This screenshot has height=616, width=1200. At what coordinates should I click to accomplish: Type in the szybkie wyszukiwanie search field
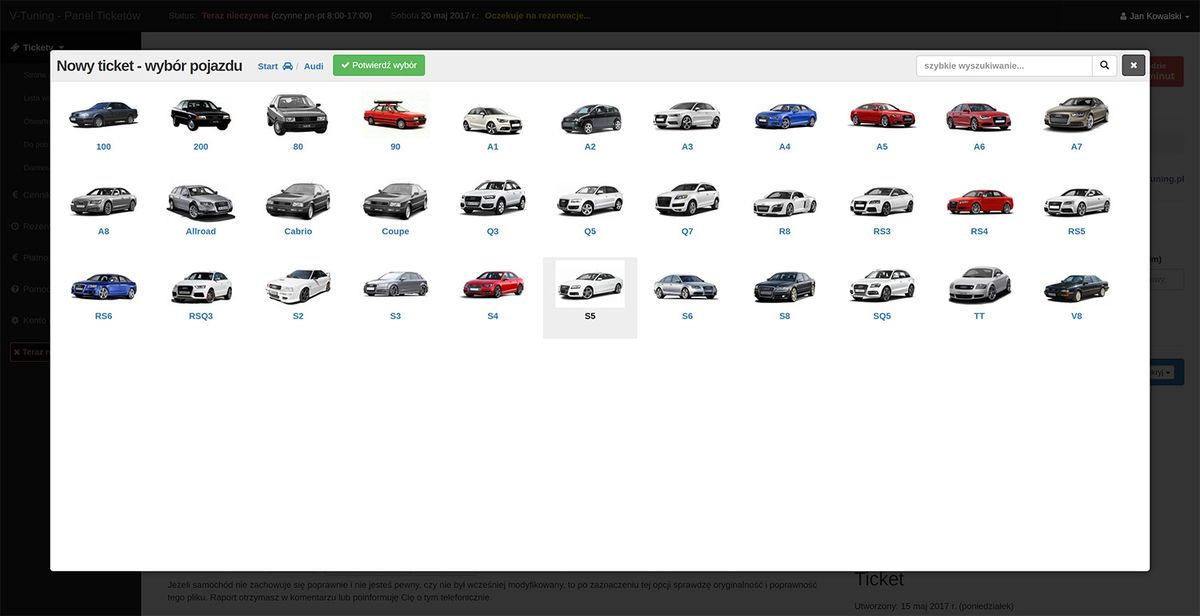coord(1003,66)
